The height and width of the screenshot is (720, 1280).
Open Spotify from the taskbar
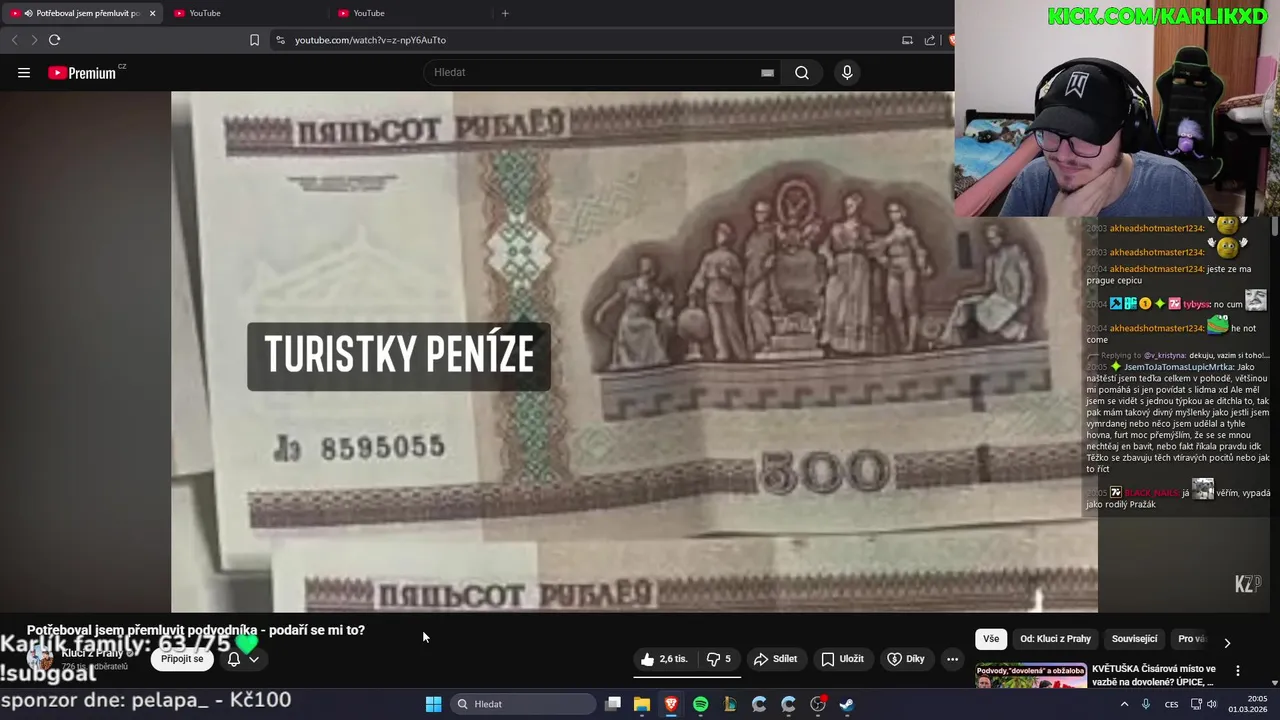[x=701, y=704]
